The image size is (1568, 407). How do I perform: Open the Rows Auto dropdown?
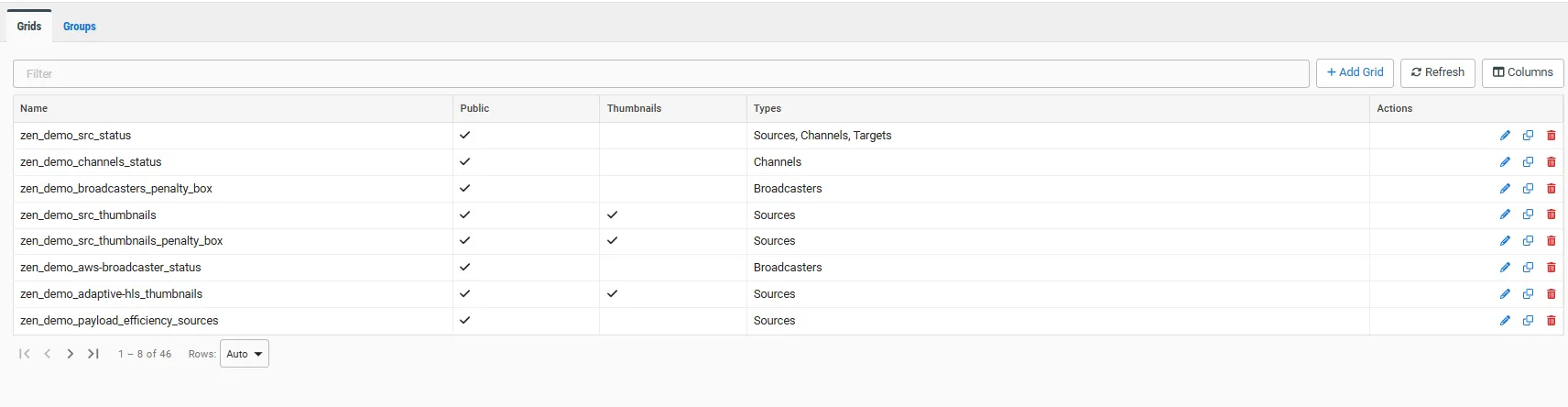click(245, 354)
